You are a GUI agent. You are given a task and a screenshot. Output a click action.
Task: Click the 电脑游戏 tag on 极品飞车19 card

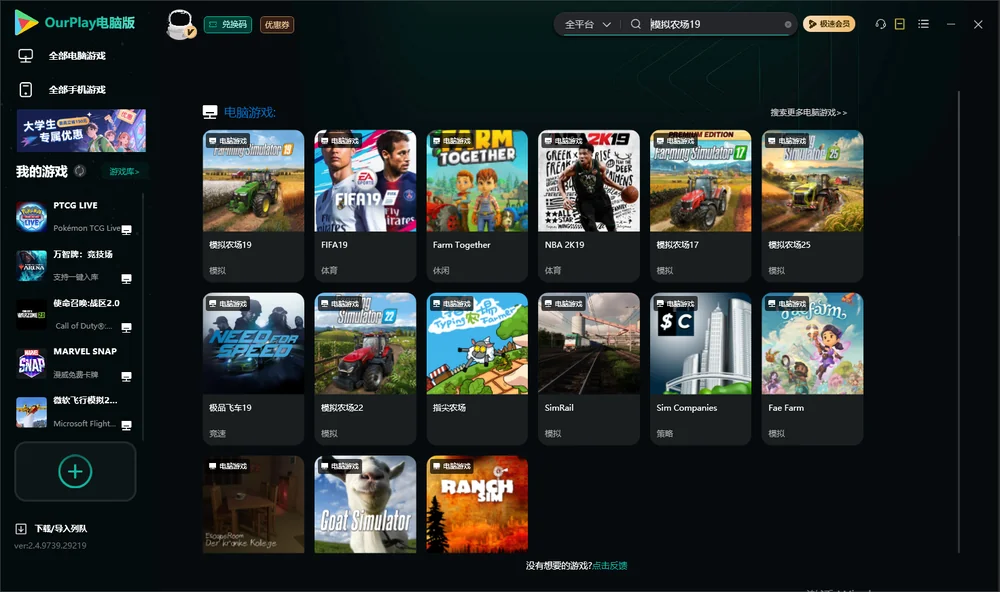(x=228, y=304)
